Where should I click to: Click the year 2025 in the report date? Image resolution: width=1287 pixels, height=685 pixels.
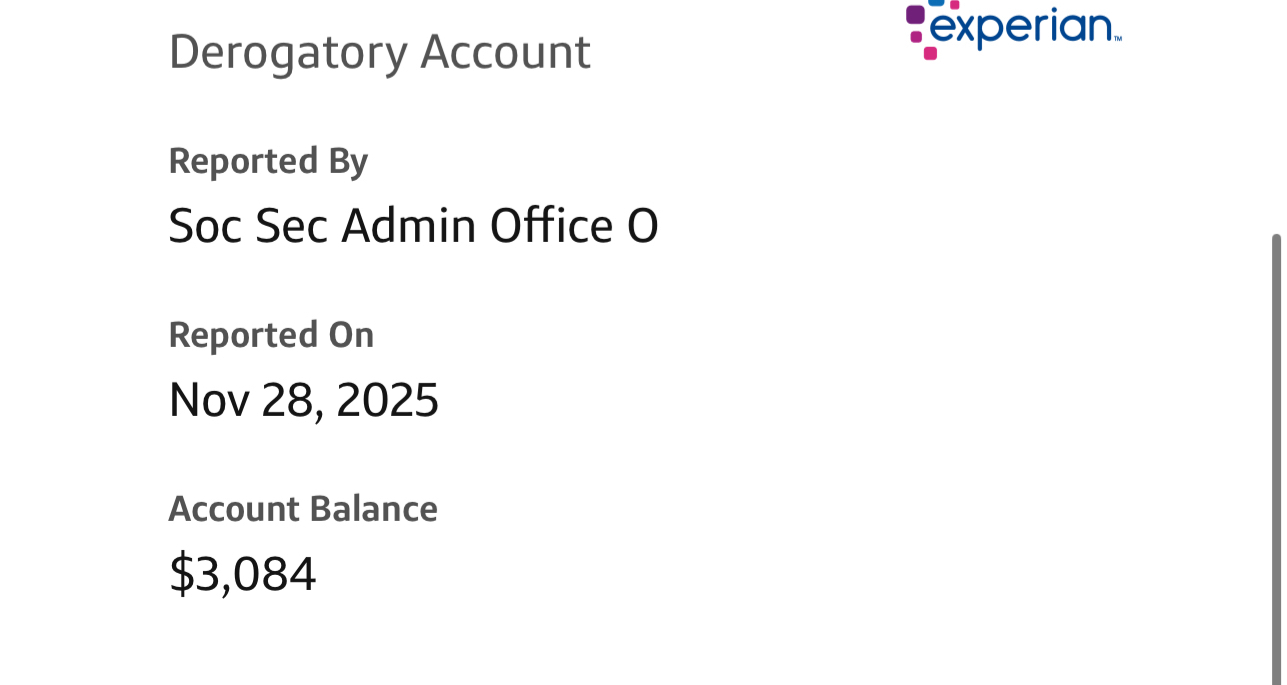point(387,400)
